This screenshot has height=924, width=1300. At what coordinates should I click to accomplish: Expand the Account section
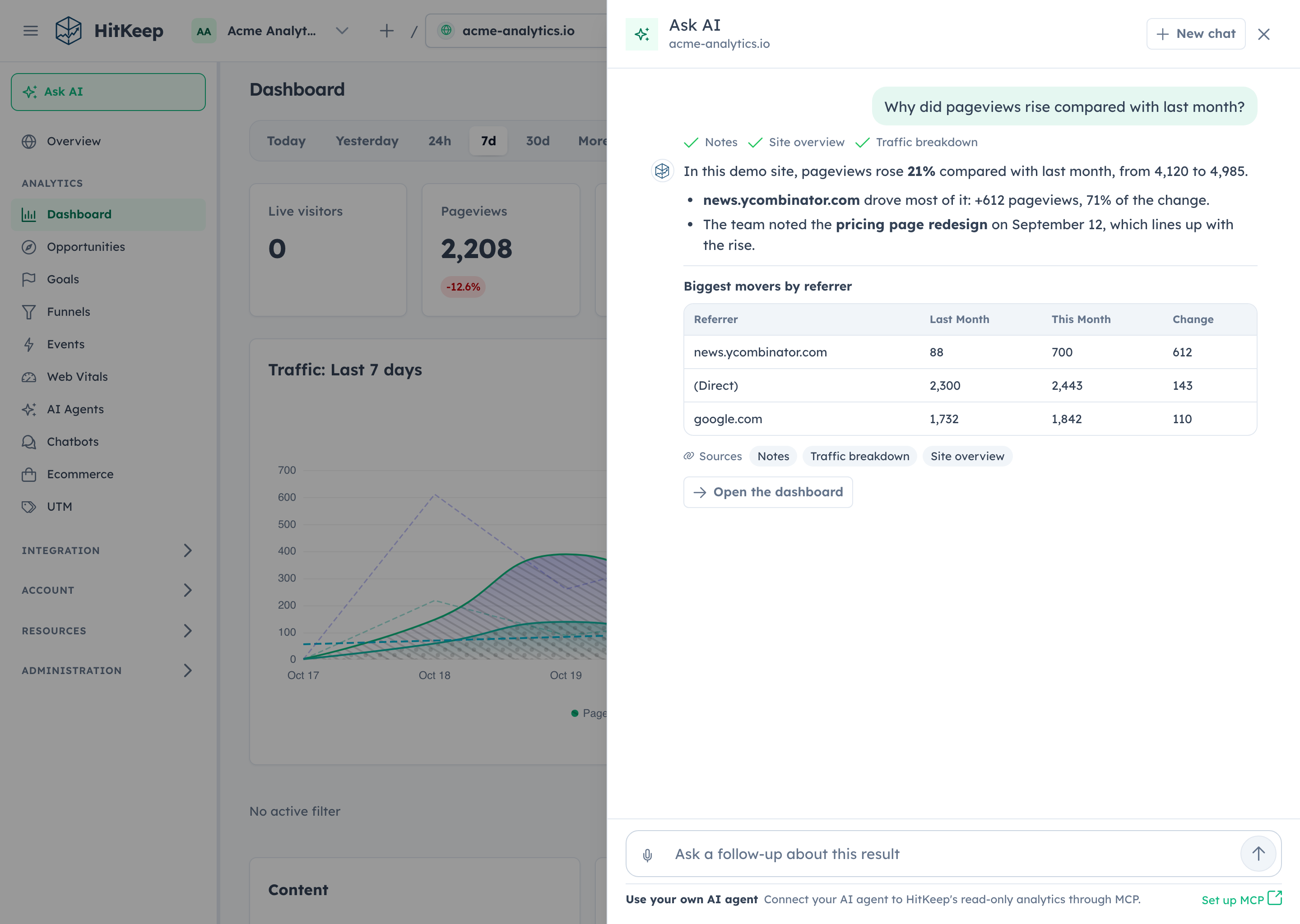click(x=108, y=590)
